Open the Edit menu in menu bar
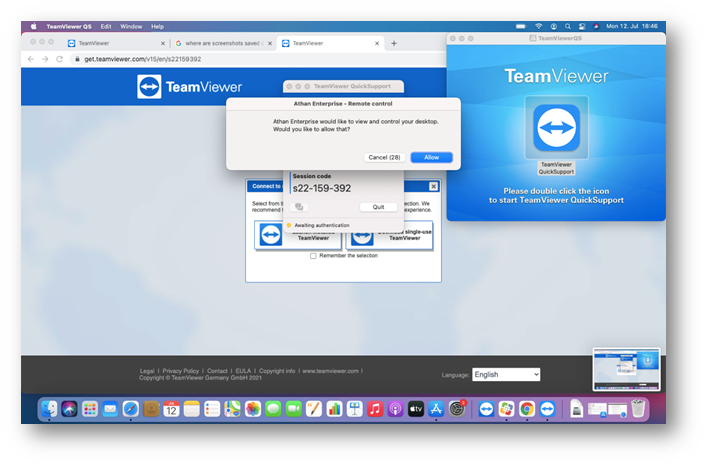The image size is (708, 466). coord(106,26)
